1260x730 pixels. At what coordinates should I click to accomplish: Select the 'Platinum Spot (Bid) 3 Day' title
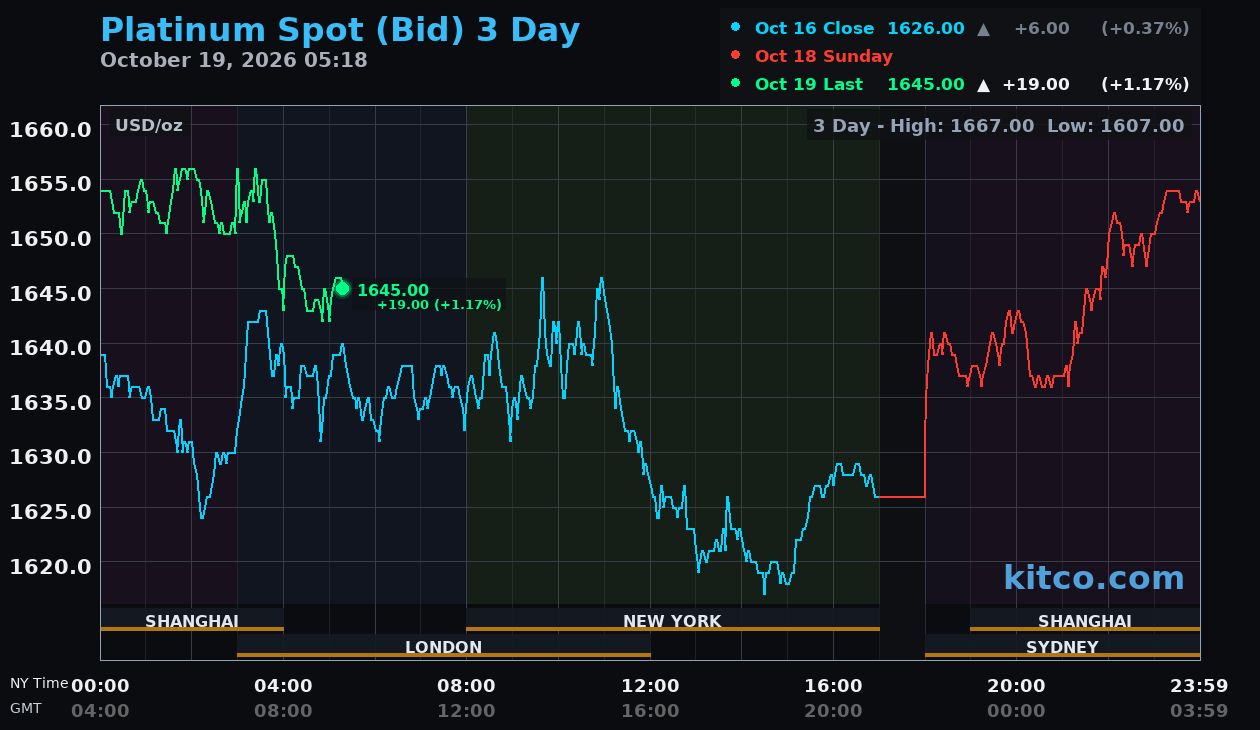pos(340,30)
